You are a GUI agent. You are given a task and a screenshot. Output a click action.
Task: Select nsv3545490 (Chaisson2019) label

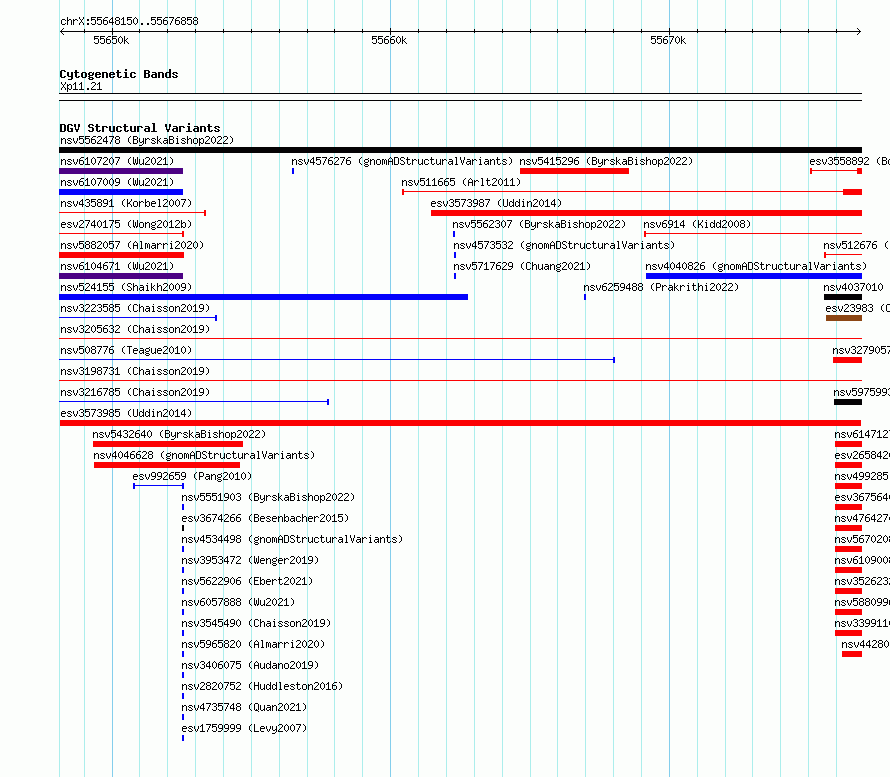coord(256,623)
